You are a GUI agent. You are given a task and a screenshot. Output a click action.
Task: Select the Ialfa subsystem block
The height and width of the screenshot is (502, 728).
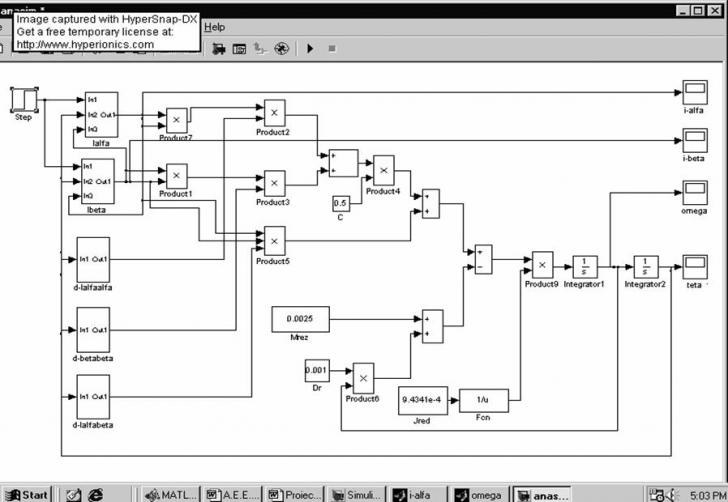point(101,115)
